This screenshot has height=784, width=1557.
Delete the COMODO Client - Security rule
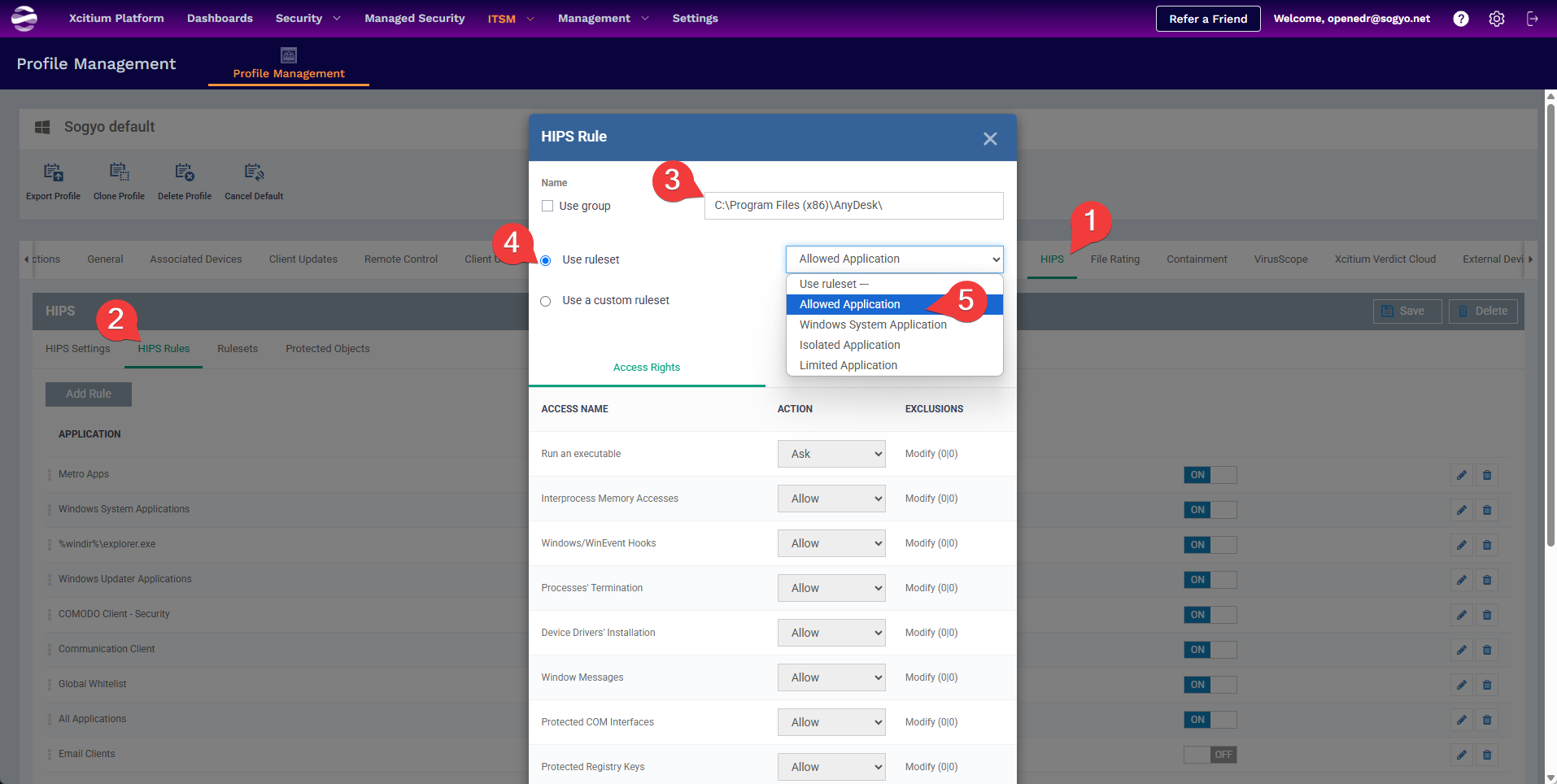coord(1487,615)
